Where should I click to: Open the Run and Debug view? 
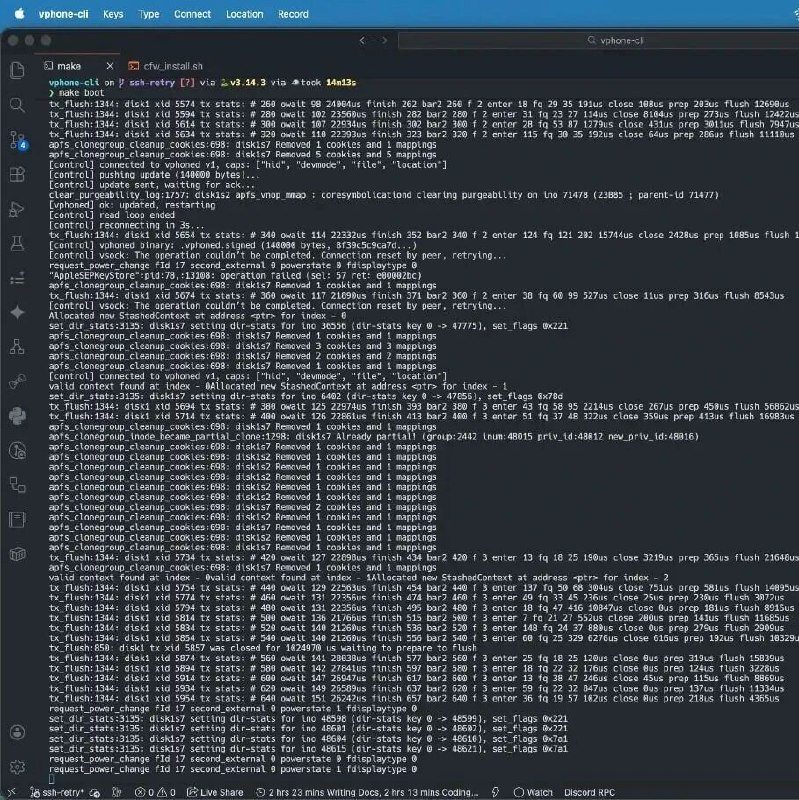[17, 209]
